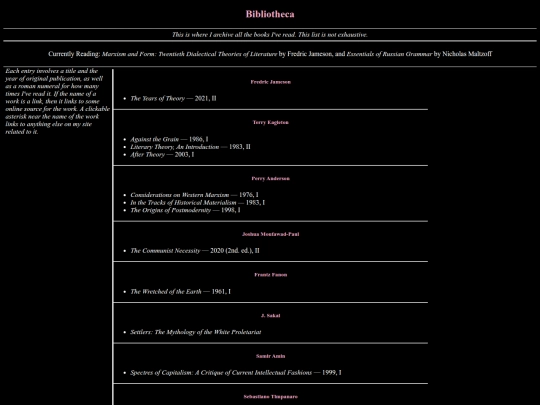Select the Sebastiano Timpanaro author heading
Image resolution: width=540 pixels, height=405 pixels.
coord(271,397)
